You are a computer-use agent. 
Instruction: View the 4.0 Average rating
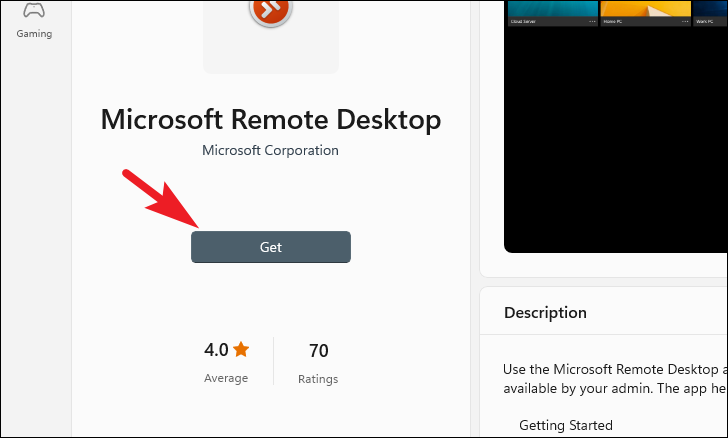tap(226, 361)
